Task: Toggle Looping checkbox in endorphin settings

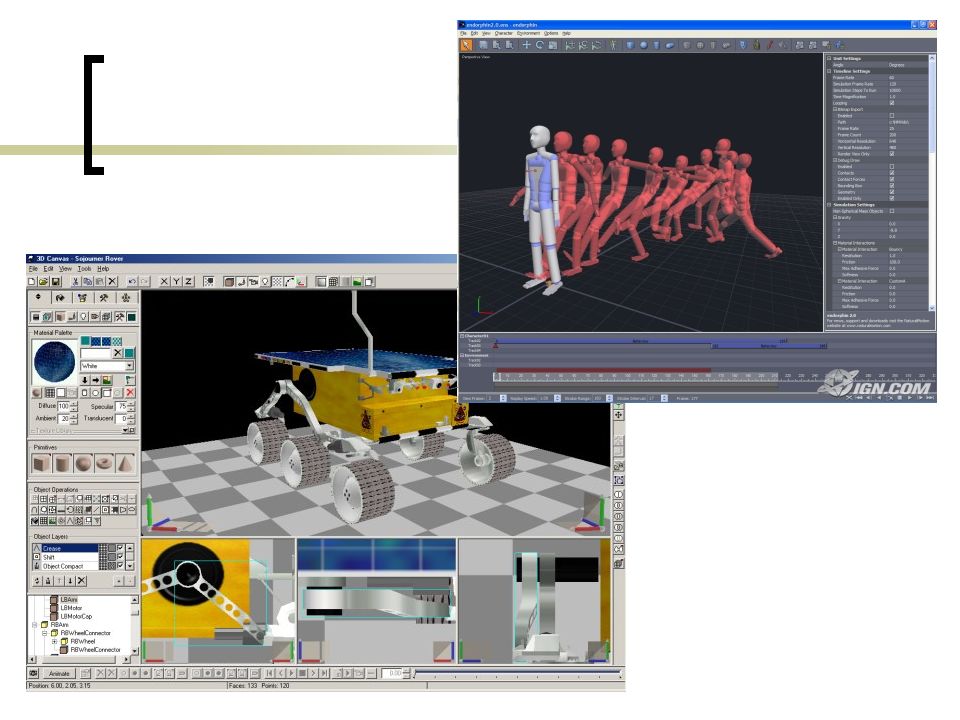Action: (892, 103)
